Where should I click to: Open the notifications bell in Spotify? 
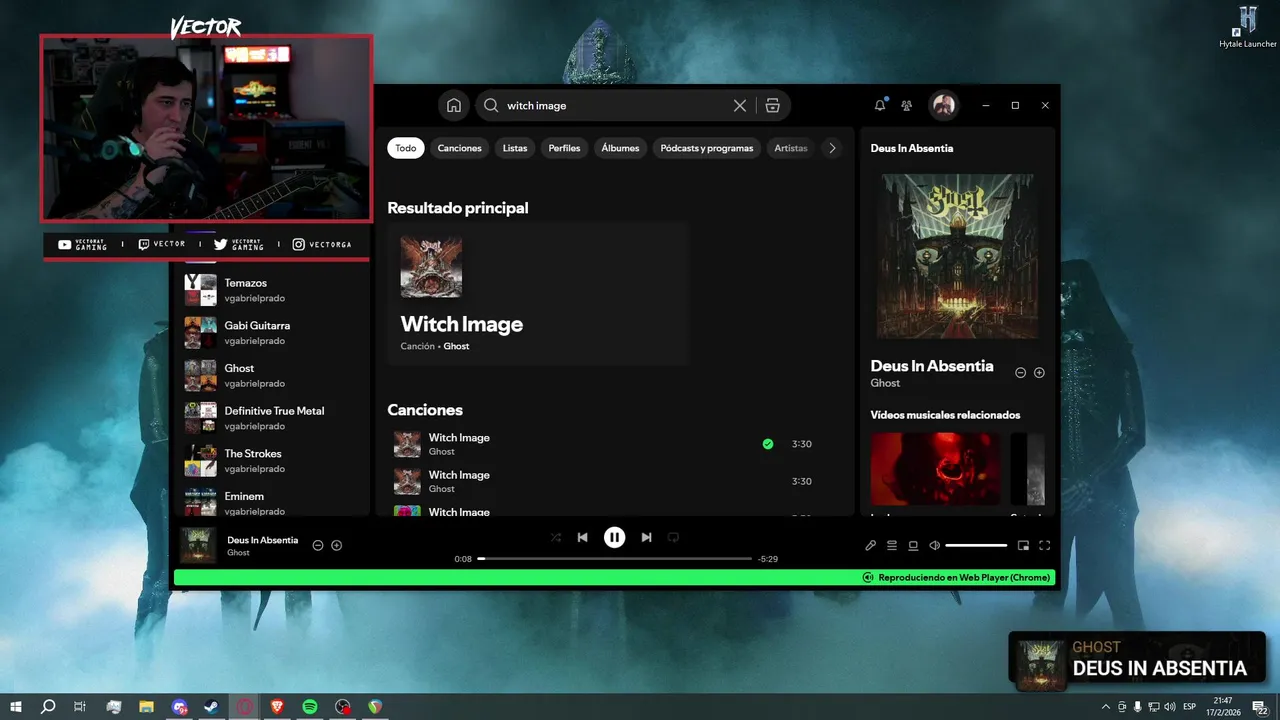coord(880,105)
